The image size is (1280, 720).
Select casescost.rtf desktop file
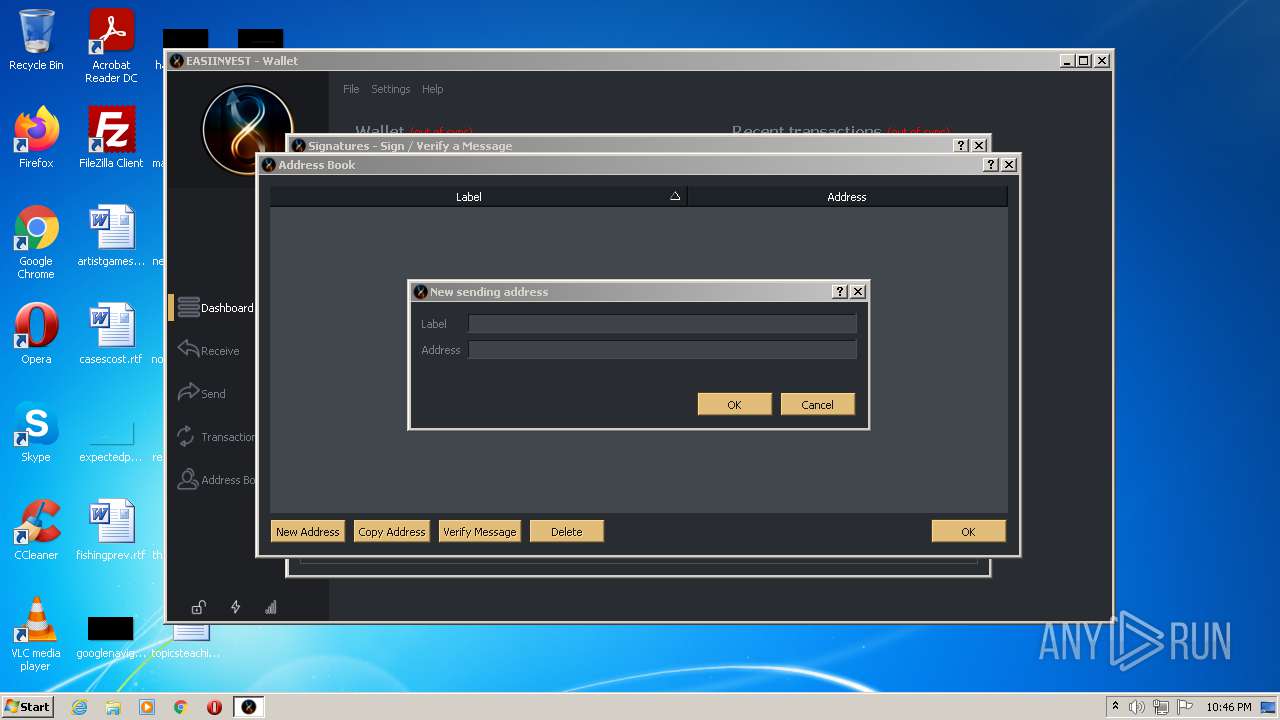(x=111, y=334)
